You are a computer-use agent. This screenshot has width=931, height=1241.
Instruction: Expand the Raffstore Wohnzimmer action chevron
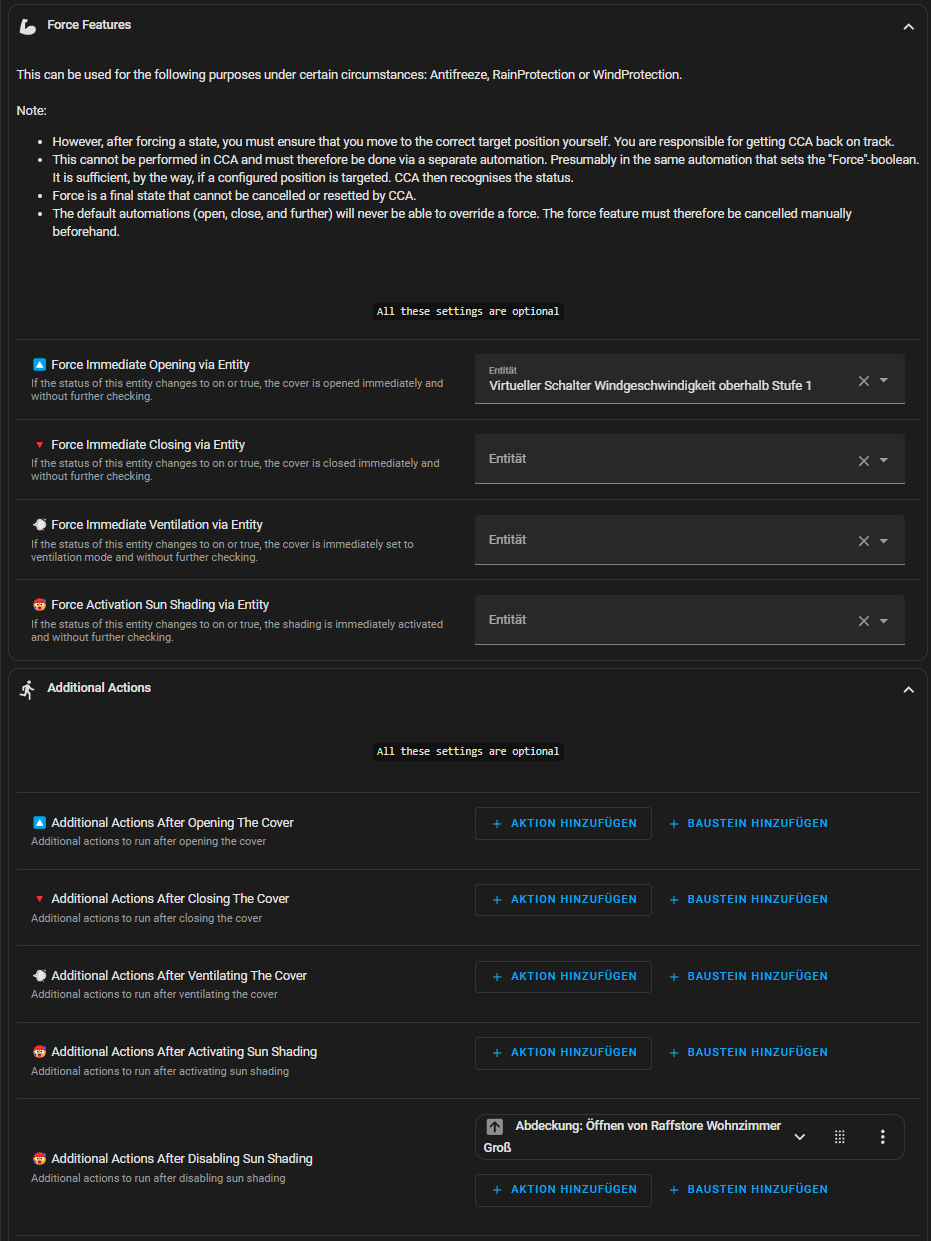pos(799,1137)
